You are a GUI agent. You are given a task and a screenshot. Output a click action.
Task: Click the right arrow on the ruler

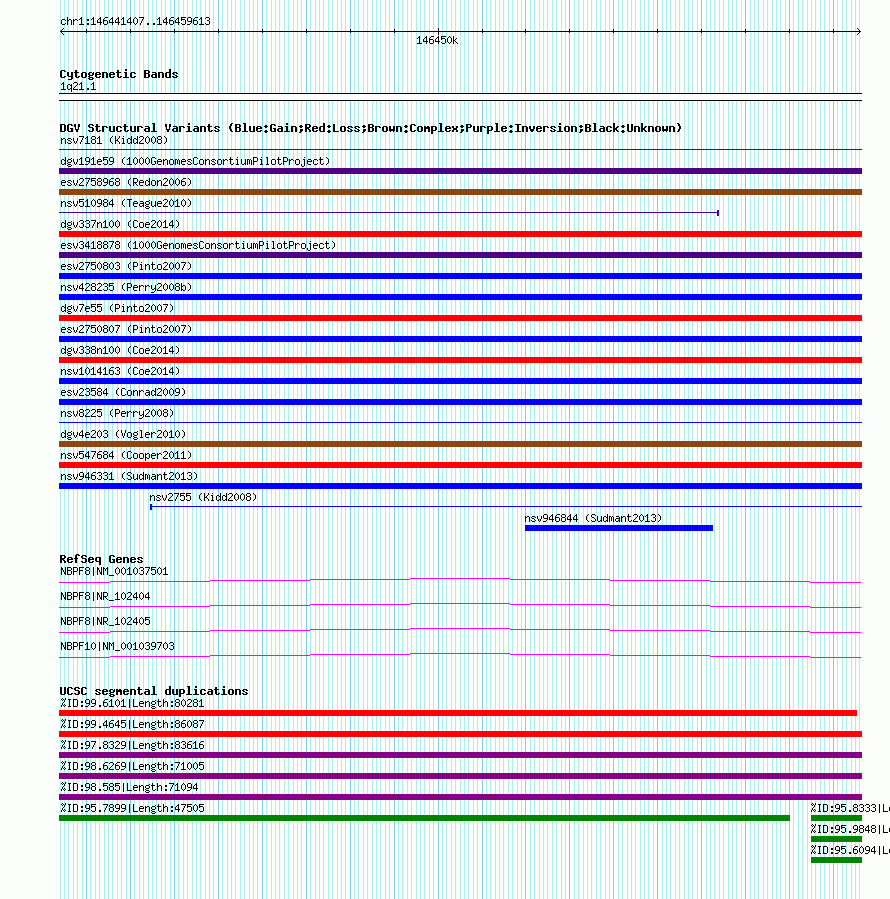(858, 32)
